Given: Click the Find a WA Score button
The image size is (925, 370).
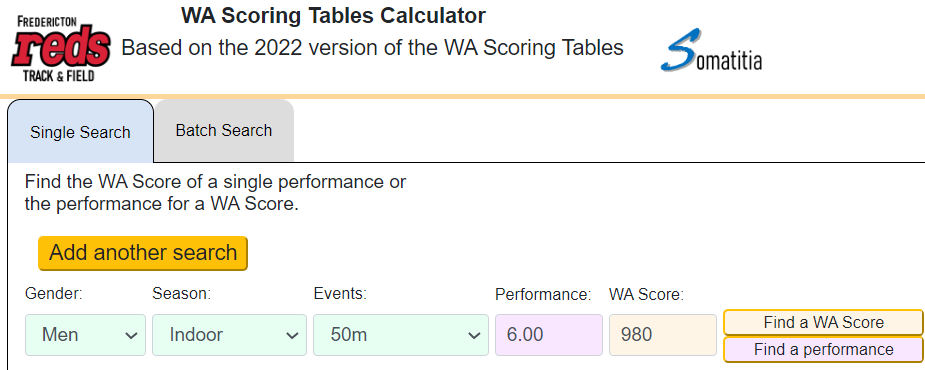Looking at the screenshot, I should point(824,323).
